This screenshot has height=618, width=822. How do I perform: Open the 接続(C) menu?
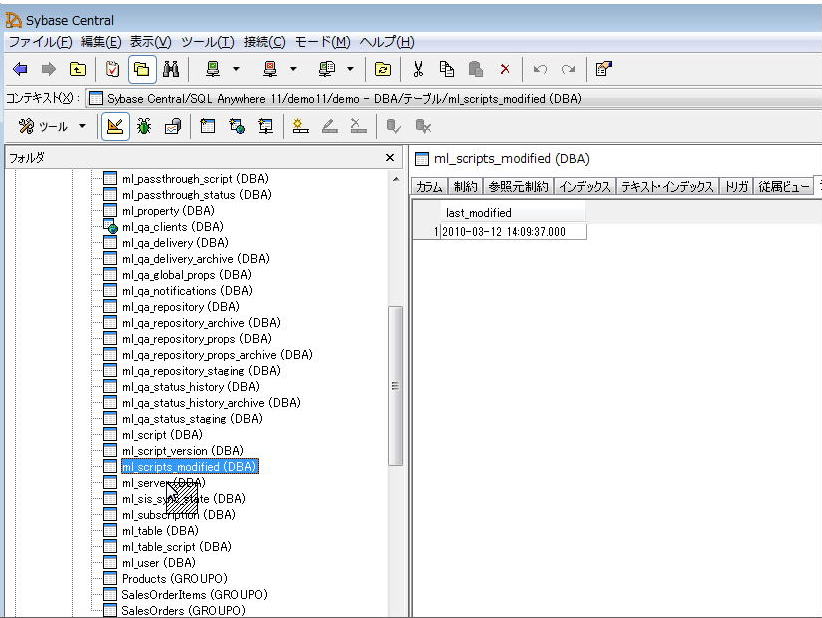(264, 42)
